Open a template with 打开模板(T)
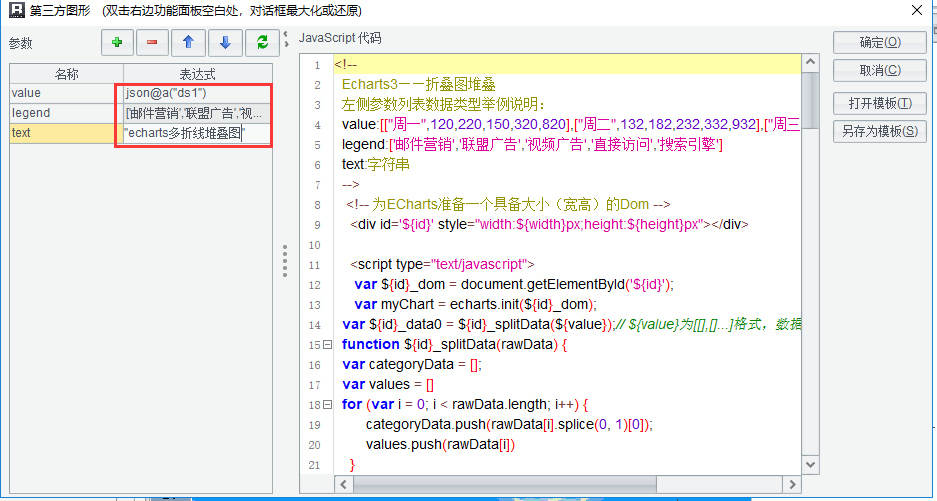The height and width of the screenshot is (501, 937). pyautogui.click(x=880, y=103)
